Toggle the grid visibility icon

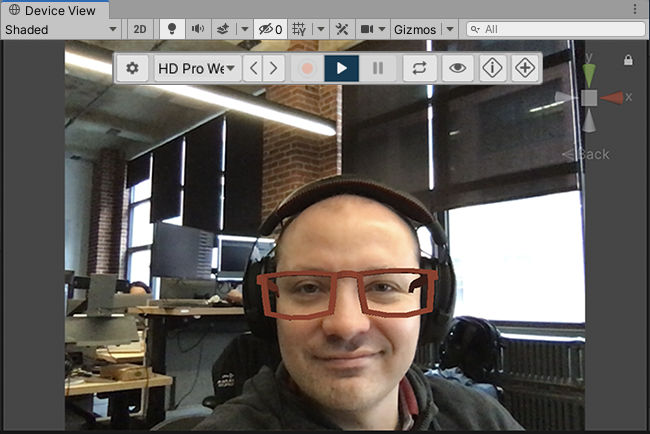point(299,29)
